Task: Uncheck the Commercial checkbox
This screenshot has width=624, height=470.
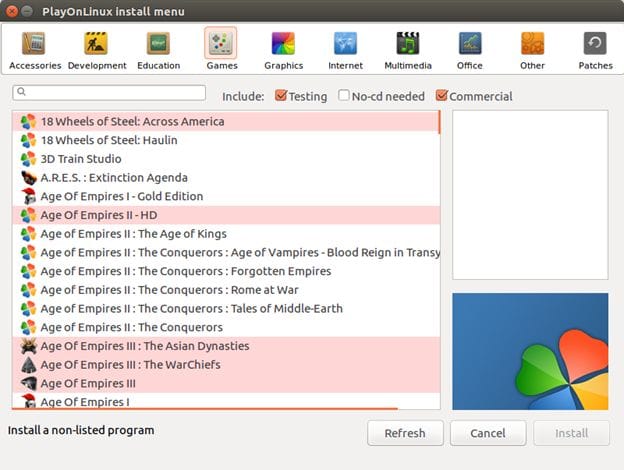Action: click(441, 96)
